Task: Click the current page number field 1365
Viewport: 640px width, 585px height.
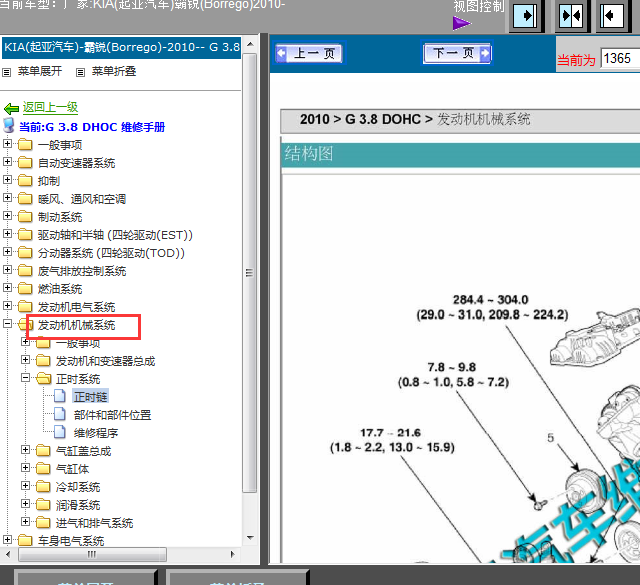Action: coord(620,58)
